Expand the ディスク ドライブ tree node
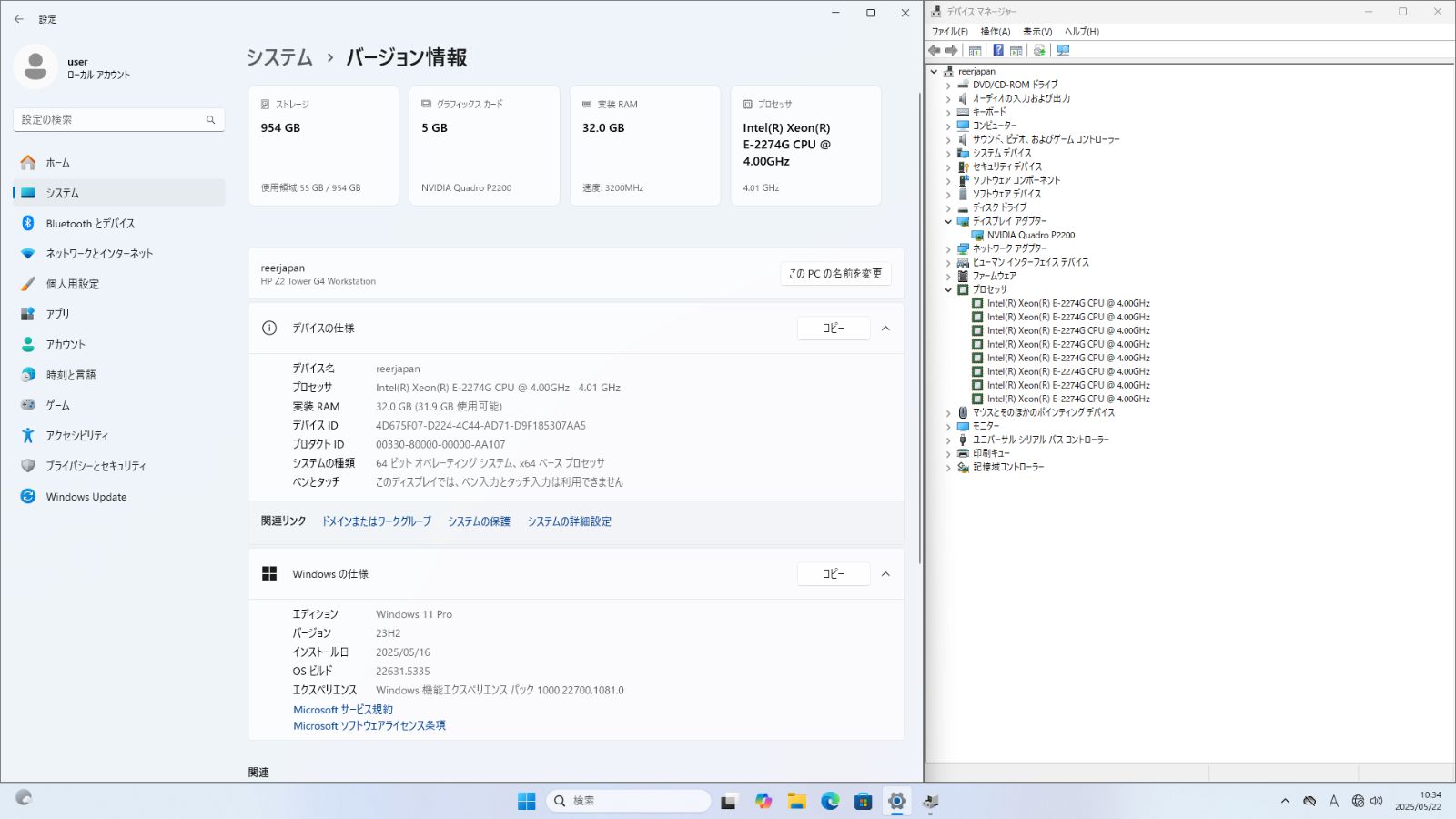1456x819 pixels. click(x=948, y=207)
